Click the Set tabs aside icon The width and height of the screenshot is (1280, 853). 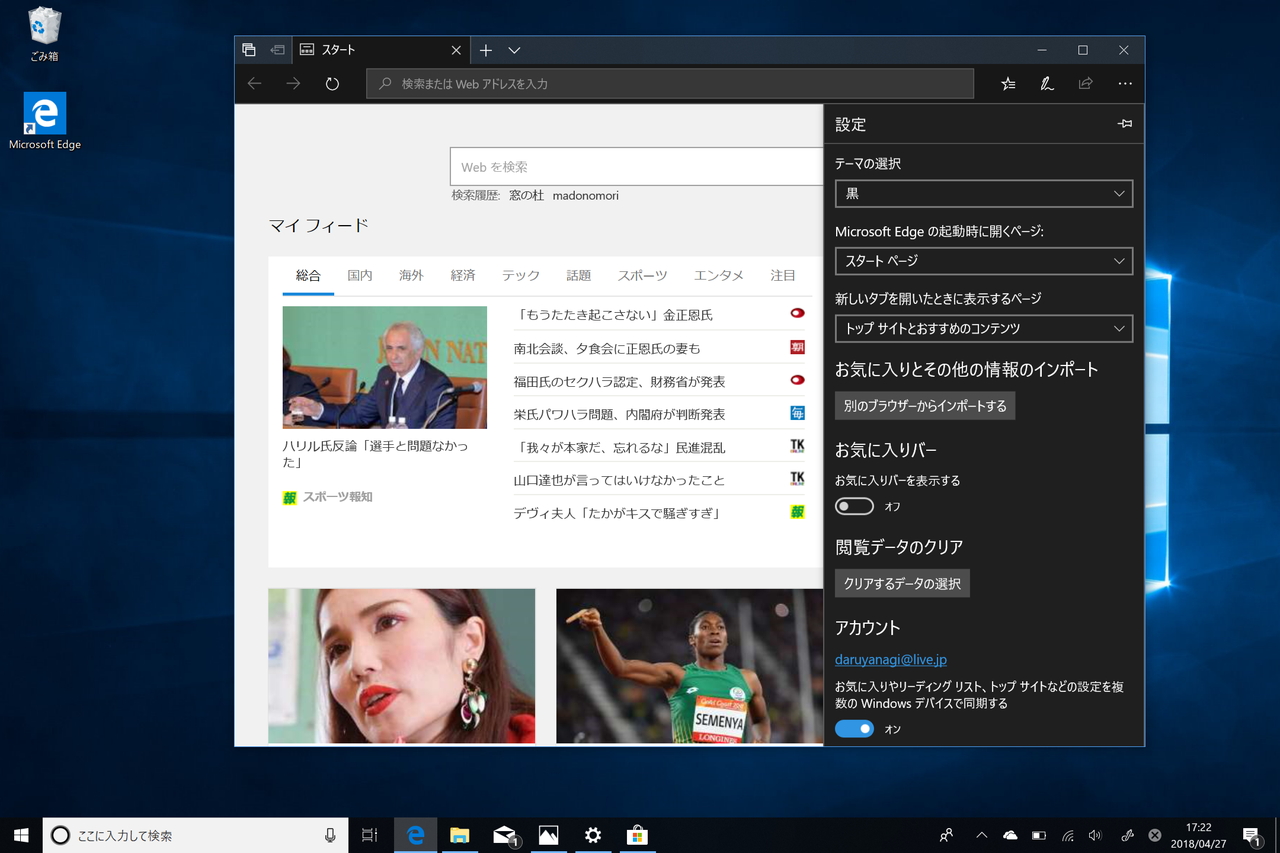[248, 49]
